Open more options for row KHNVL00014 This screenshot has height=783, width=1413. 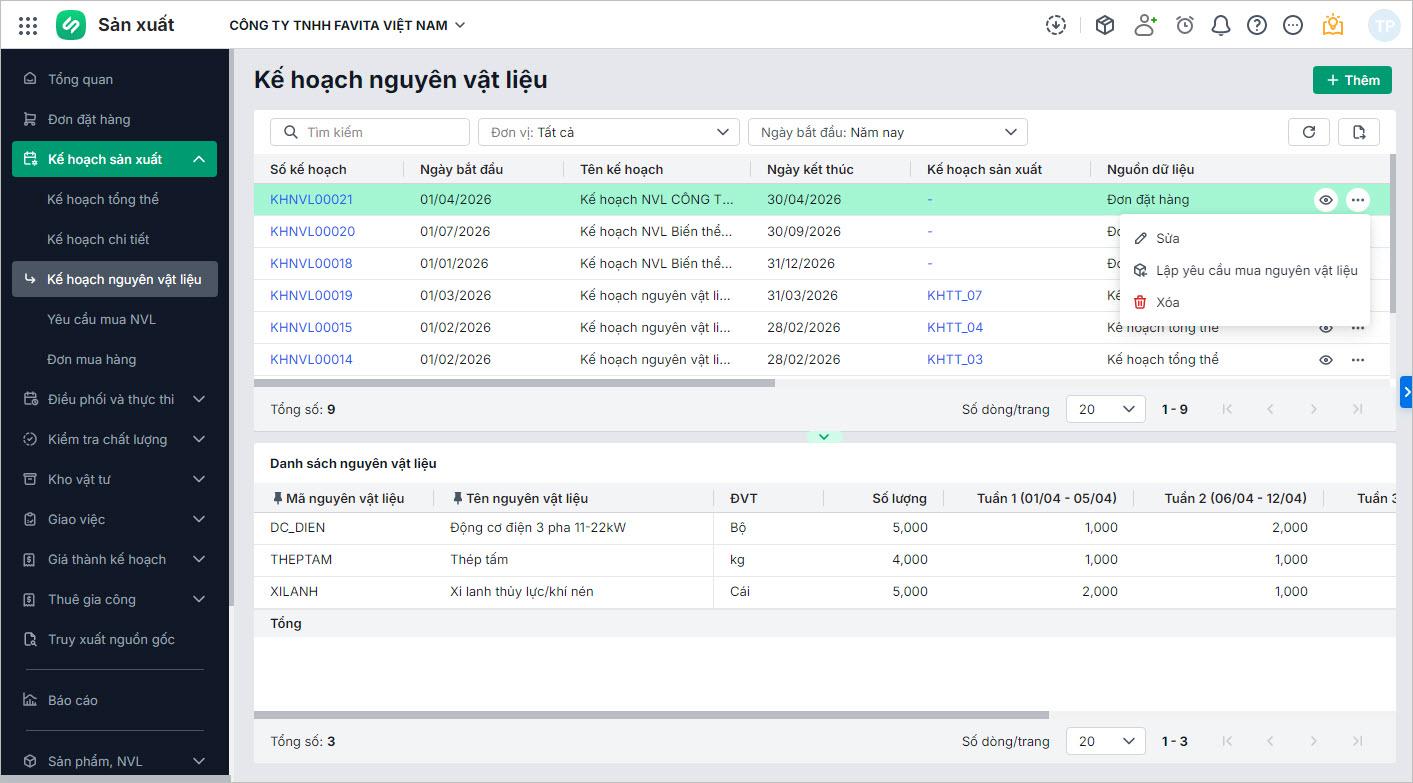(x=1357, y=360)
